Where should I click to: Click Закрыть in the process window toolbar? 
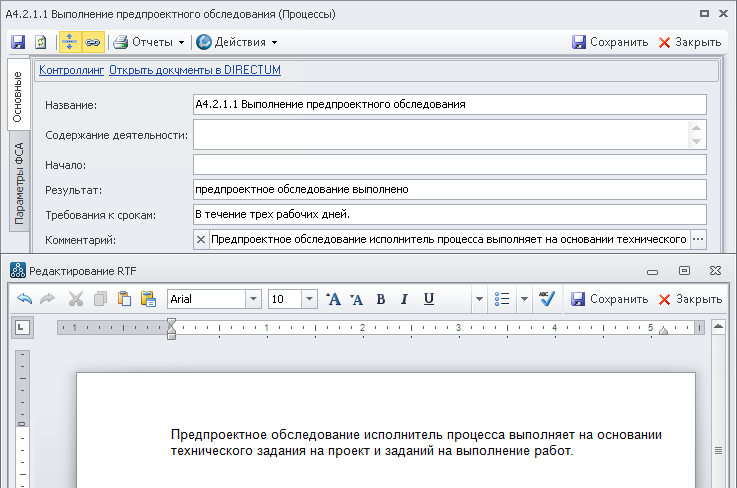pos(690,42)
